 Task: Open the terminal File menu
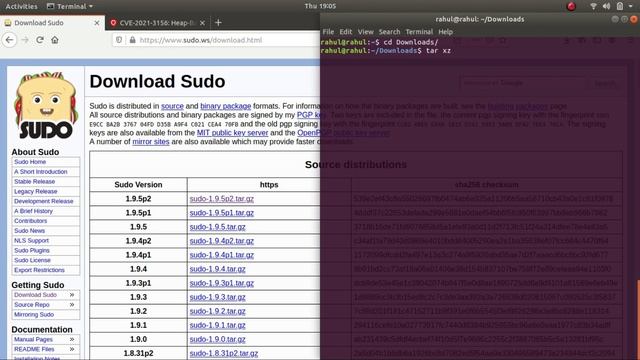(328, 31)
